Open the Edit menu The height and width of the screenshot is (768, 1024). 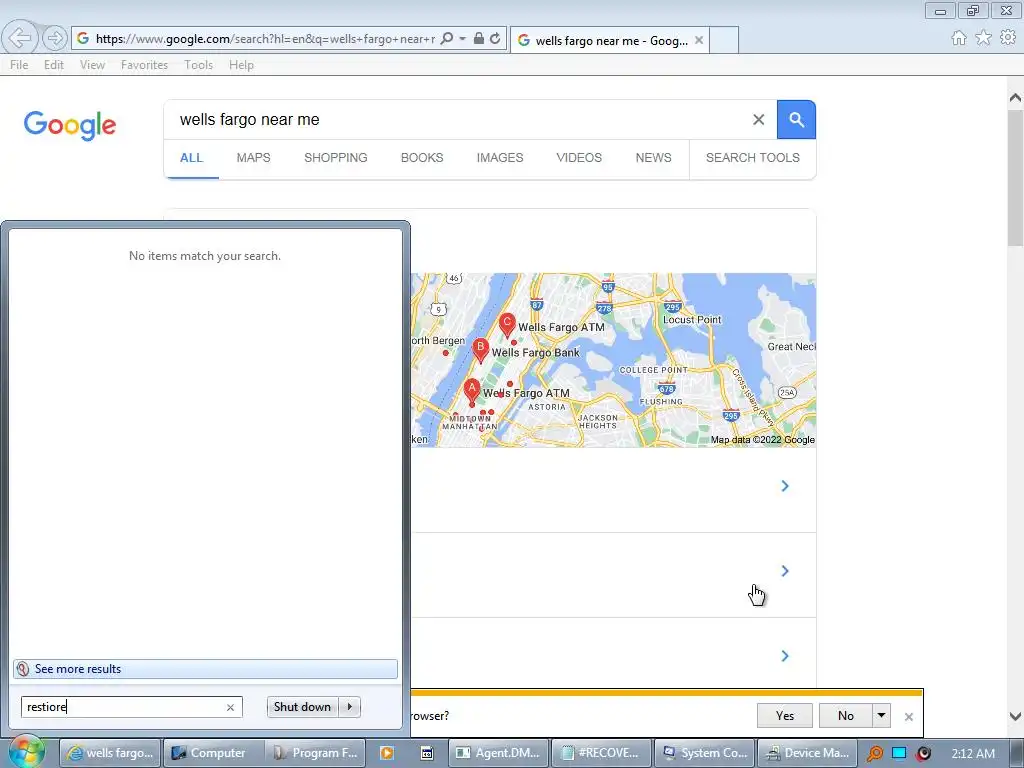click(x=54, y=65)
